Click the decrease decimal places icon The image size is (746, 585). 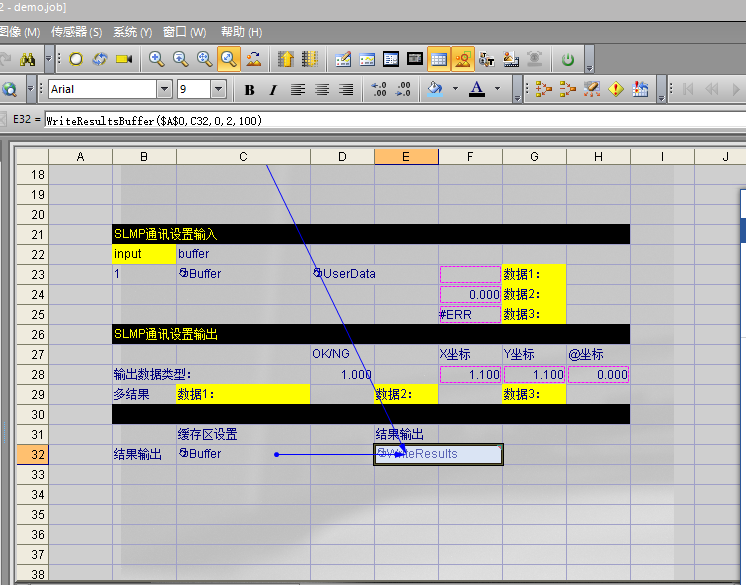[379, 89]
